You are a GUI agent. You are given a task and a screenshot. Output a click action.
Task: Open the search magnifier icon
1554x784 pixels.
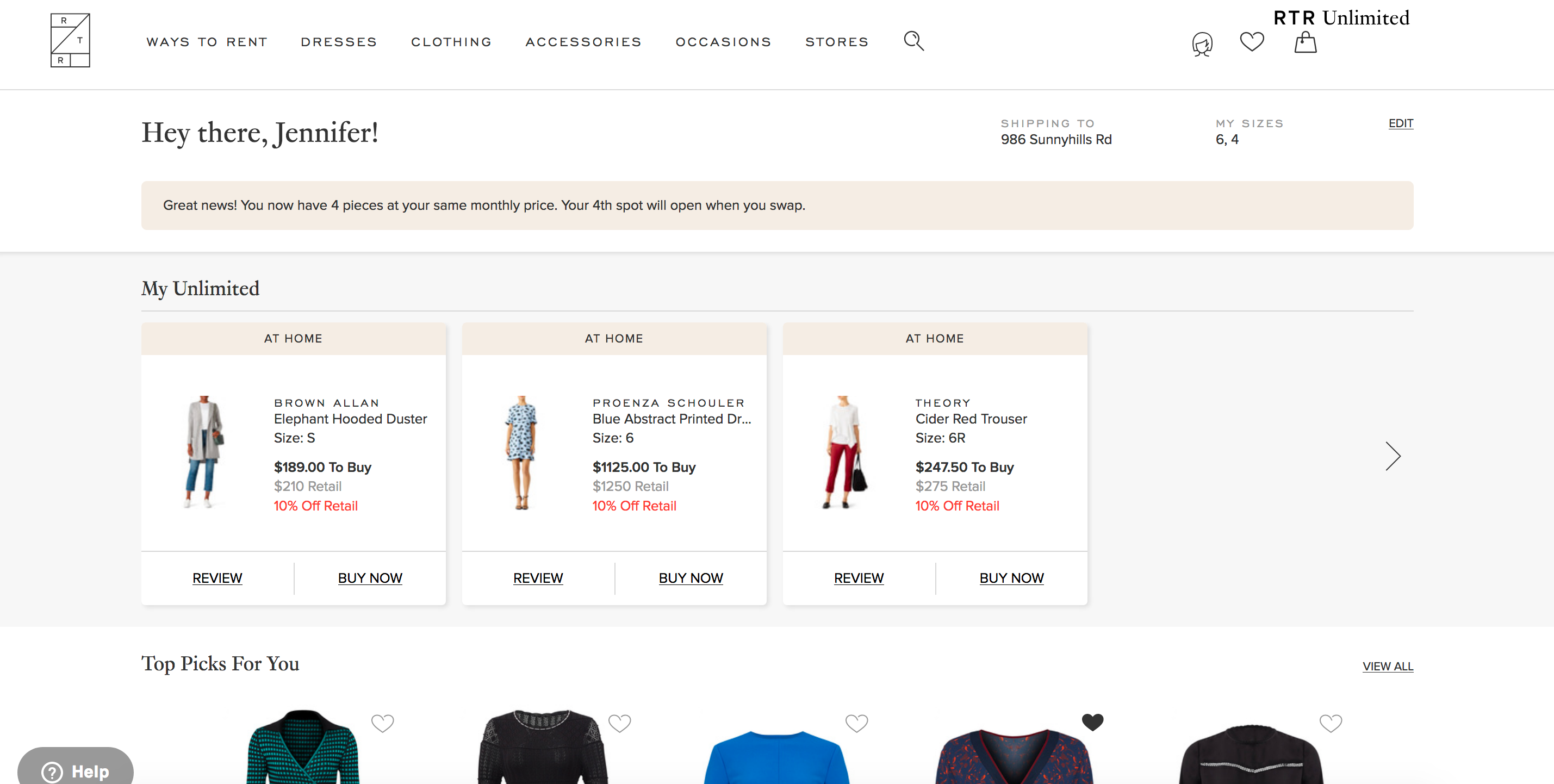[913, 41]
